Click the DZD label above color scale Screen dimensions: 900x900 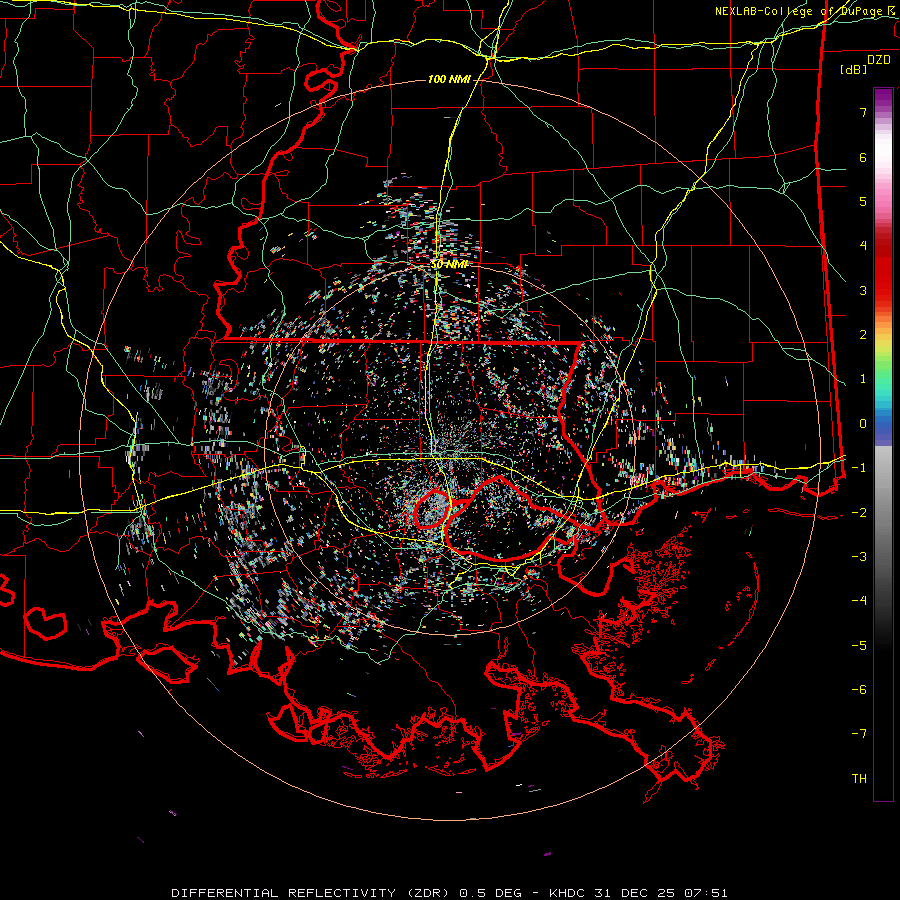tap(879, 60)
